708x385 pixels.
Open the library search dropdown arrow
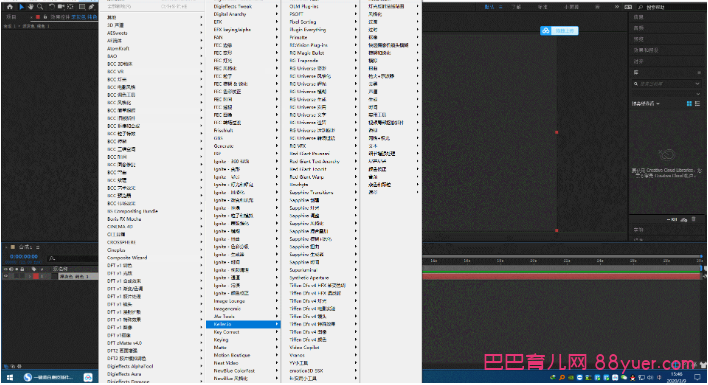click(697, 84)
